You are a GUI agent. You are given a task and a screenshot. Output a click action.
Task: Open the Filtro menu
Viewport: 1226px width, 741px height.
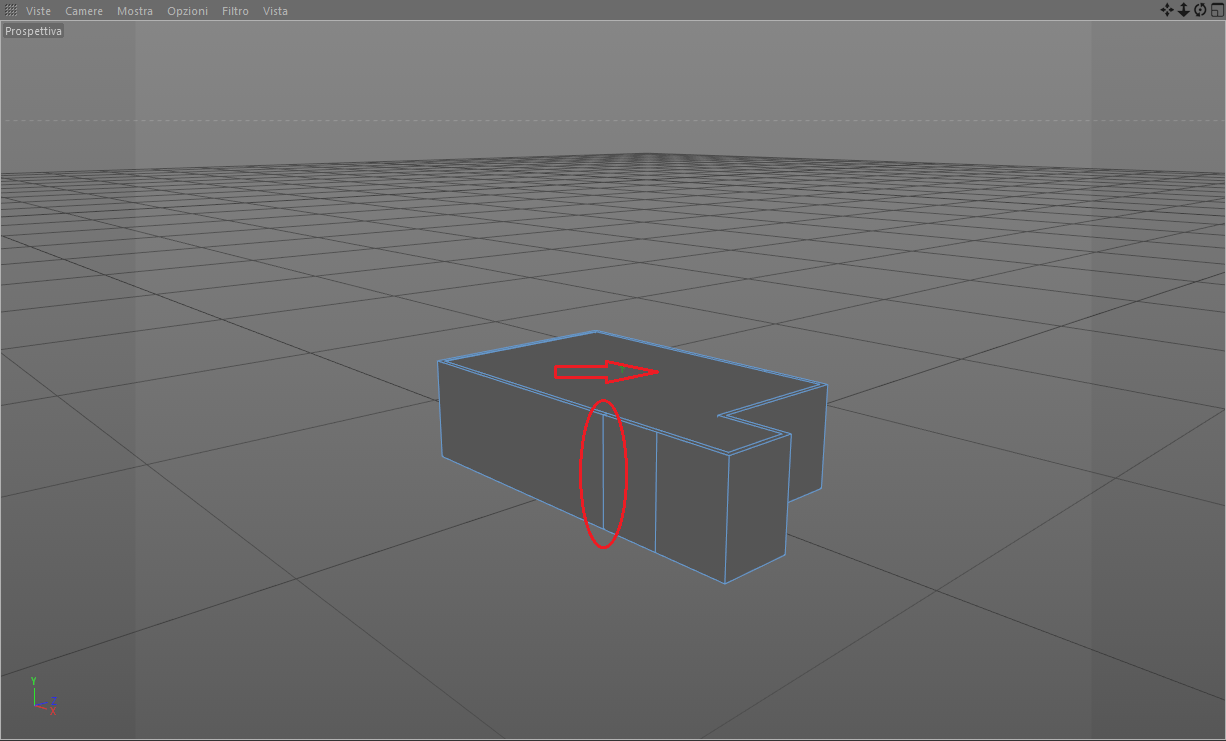(235, 11)
